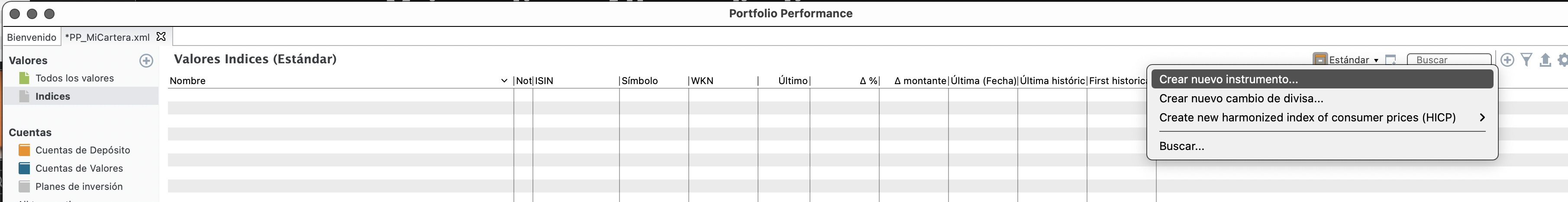
Task: Open the filter funnel icon
Action: (x=1526, y=60)
